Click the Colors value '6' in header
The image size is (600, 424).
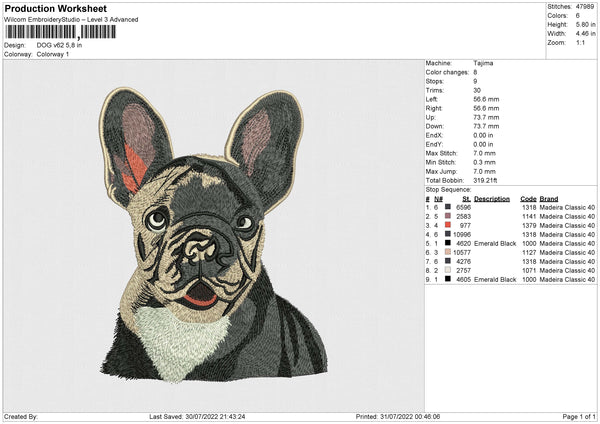(578, 16)
